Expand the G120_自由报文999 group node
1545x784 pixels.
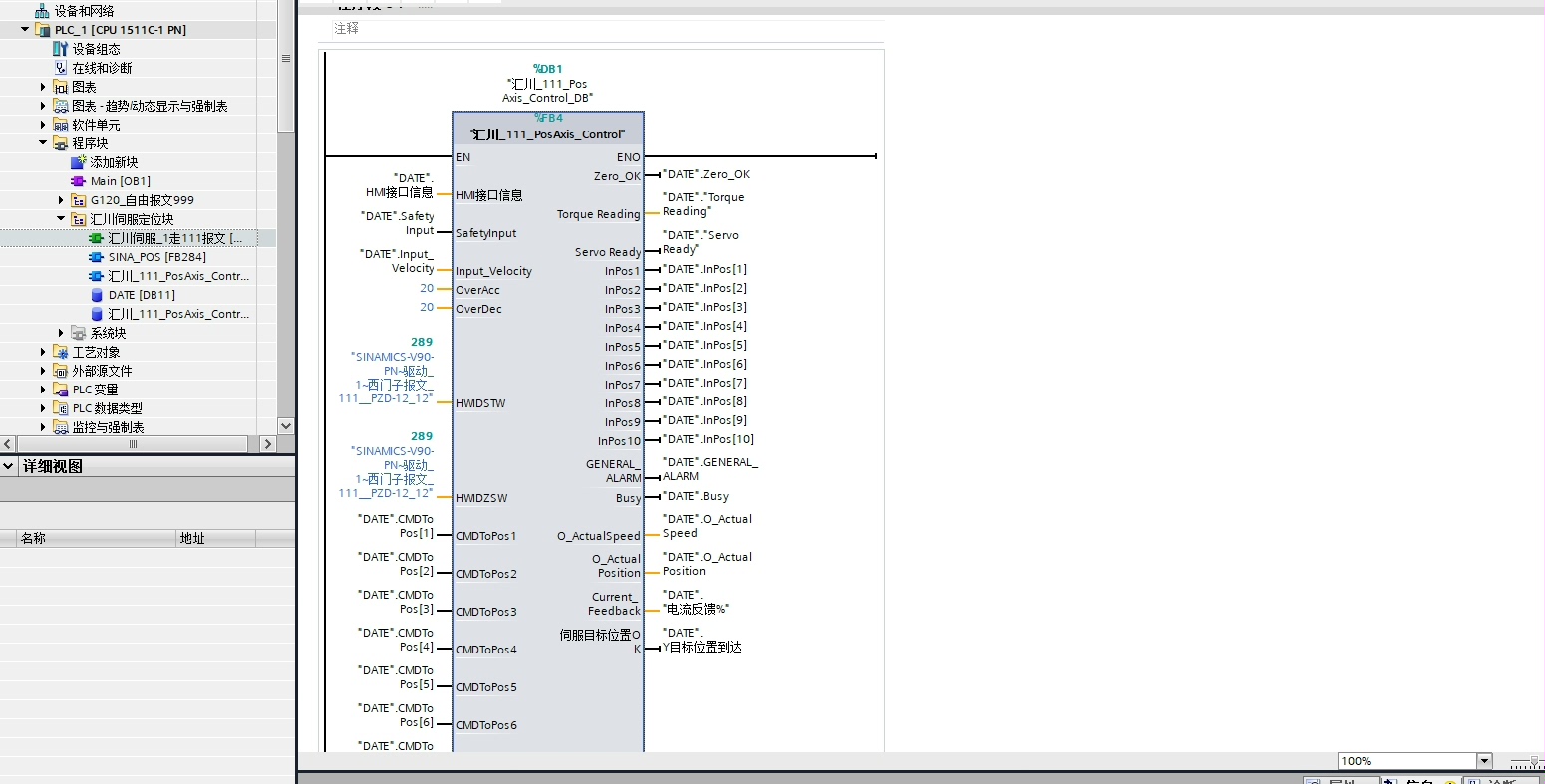coord(61,200)
